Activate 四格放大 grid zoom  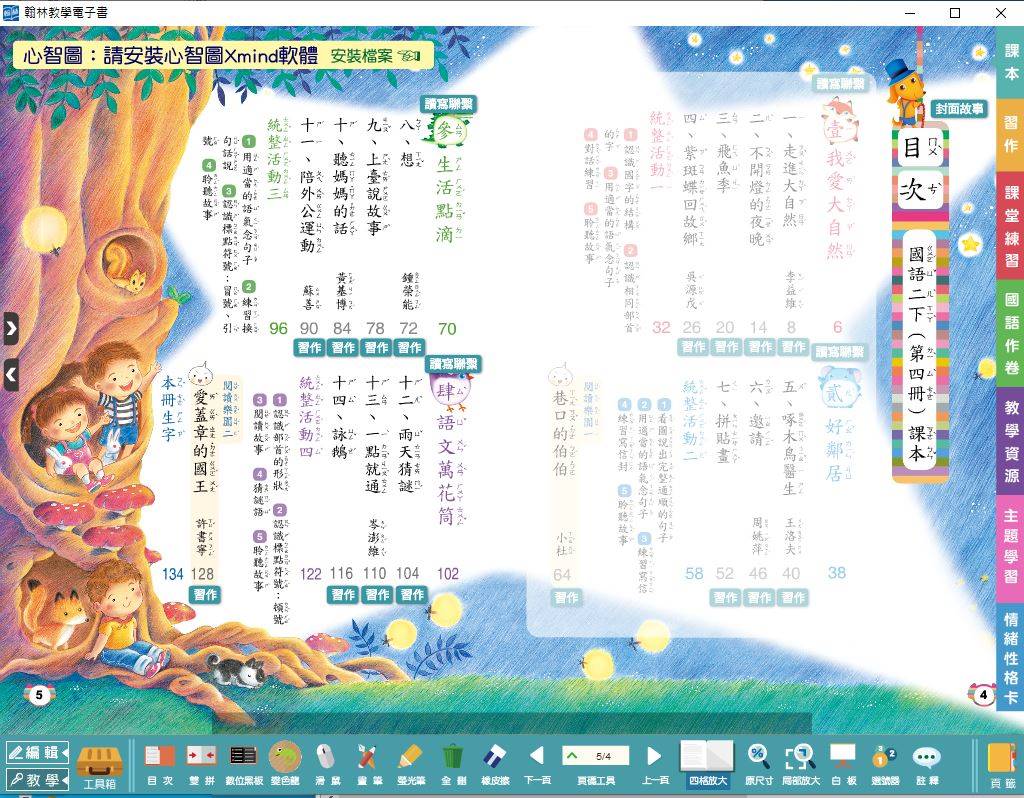(x=707, y=764)
